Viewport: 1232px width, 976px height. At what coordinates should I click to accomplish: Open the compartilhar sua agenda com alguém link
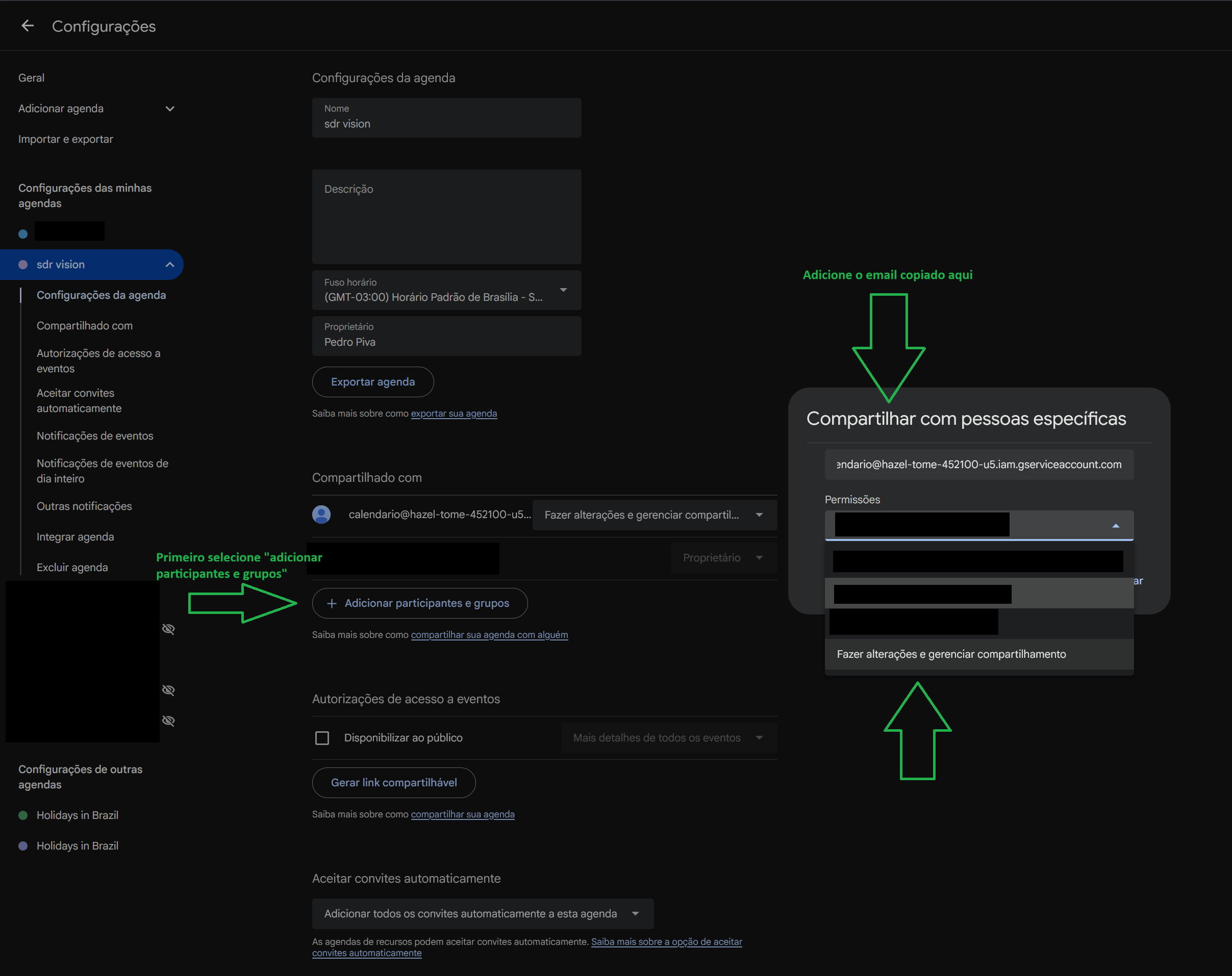point(489,634)
